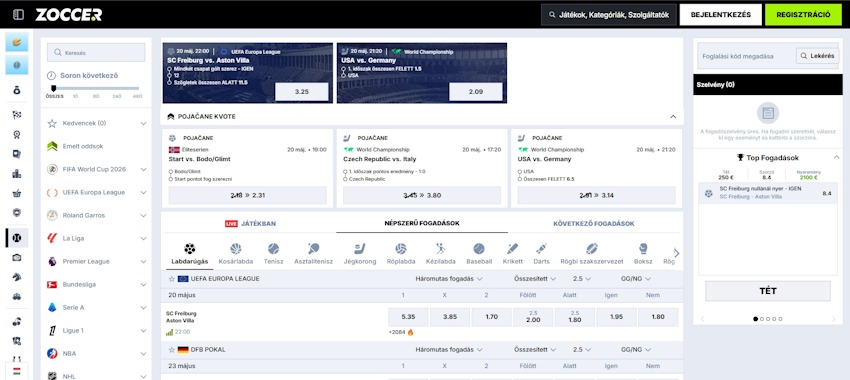The image size is (850, 380).
Task: Open the podium ranking icon in the left rail
Action: click(17, 174)
